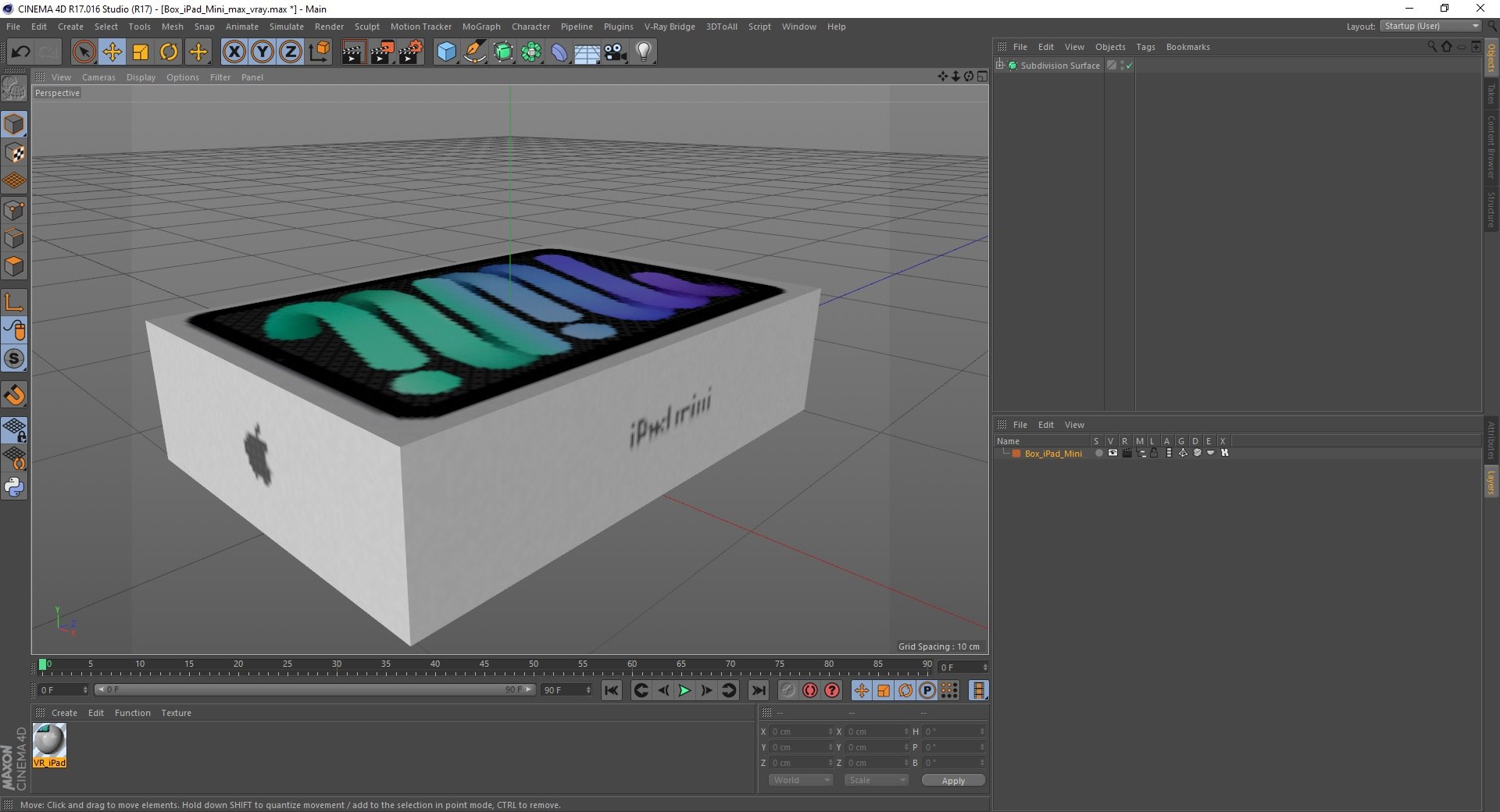1500x812 pixels.
Task: Open the V-Ray Bridge menu
Action: point(670,27)
